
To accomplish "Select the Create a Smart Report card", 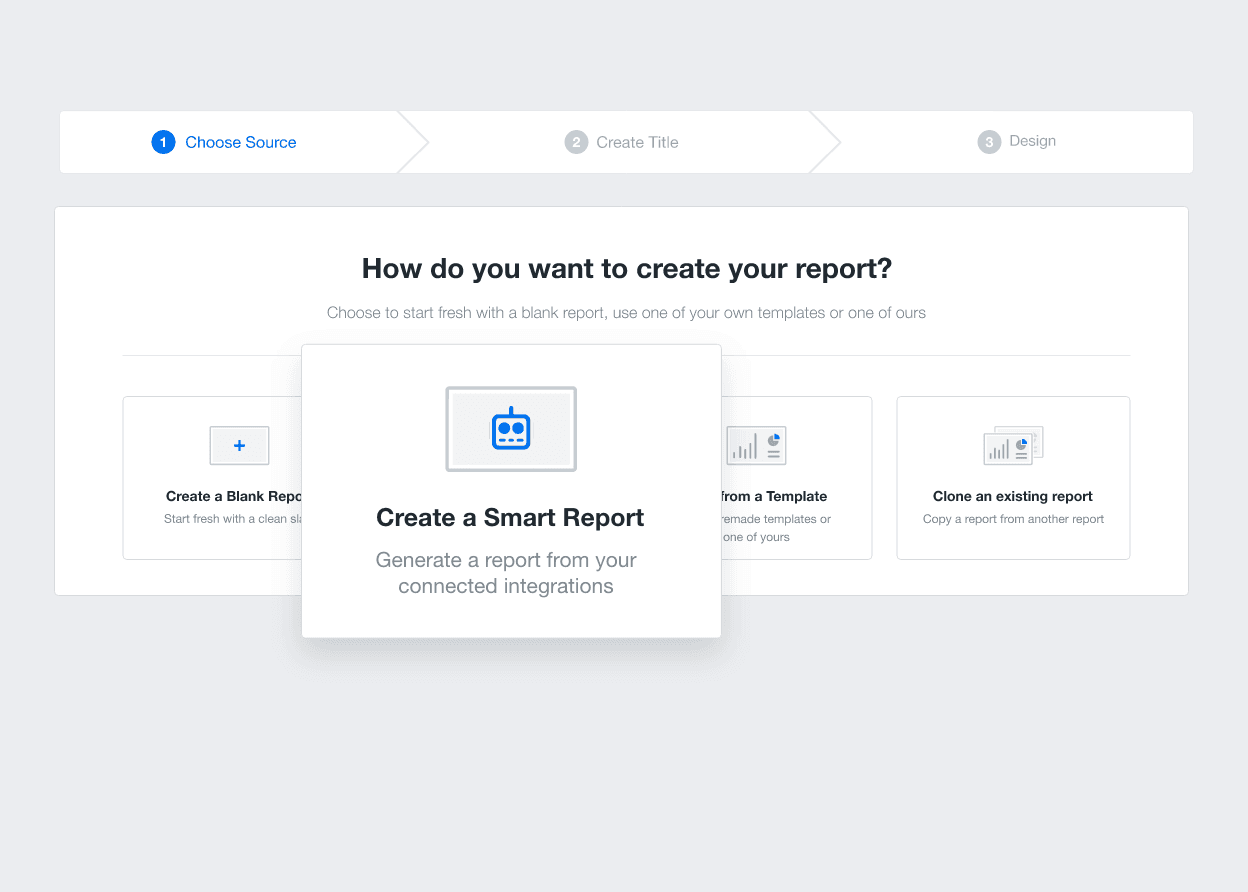I will click(511, 490).
